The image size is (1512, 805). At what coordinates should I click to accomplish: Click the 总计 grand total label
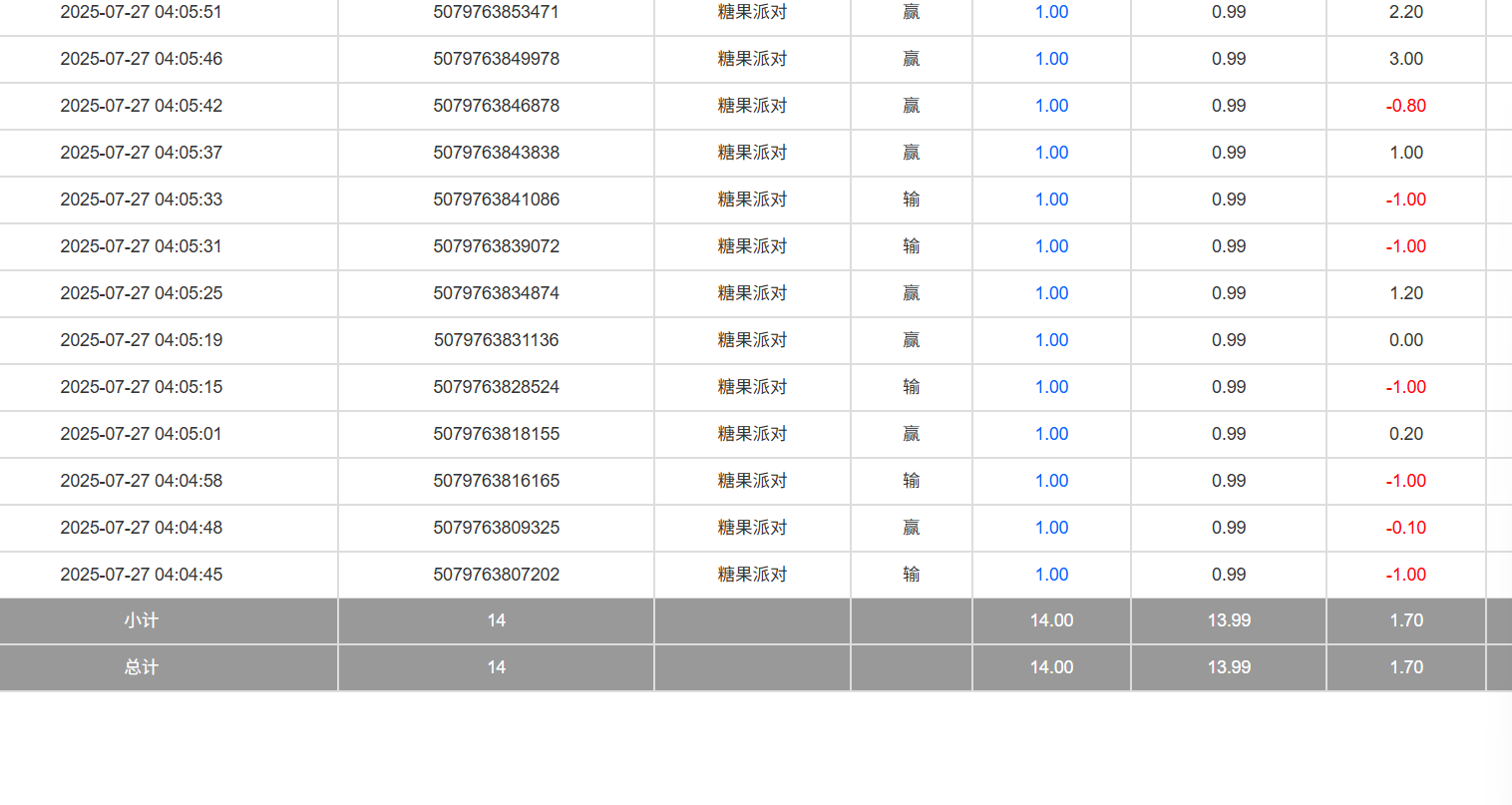click(141, 667)
